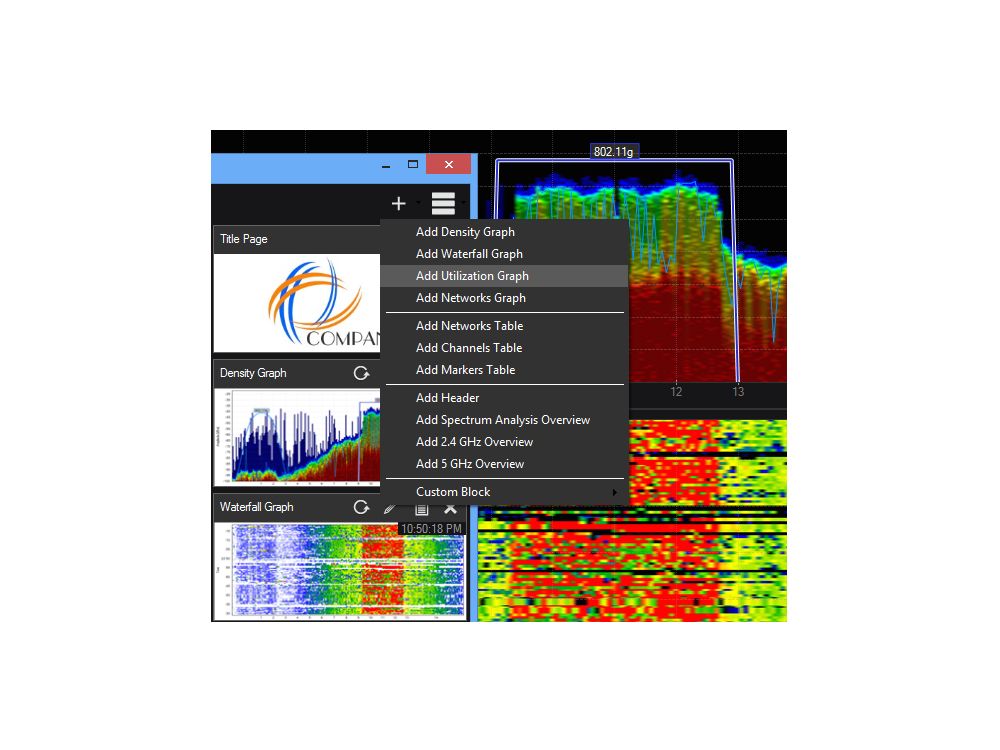The width and height of the screenshot is (1000, 750).
Task: Choose Add Markers Table menu entry
Action: pyautogui.click(x=504, y=370)
